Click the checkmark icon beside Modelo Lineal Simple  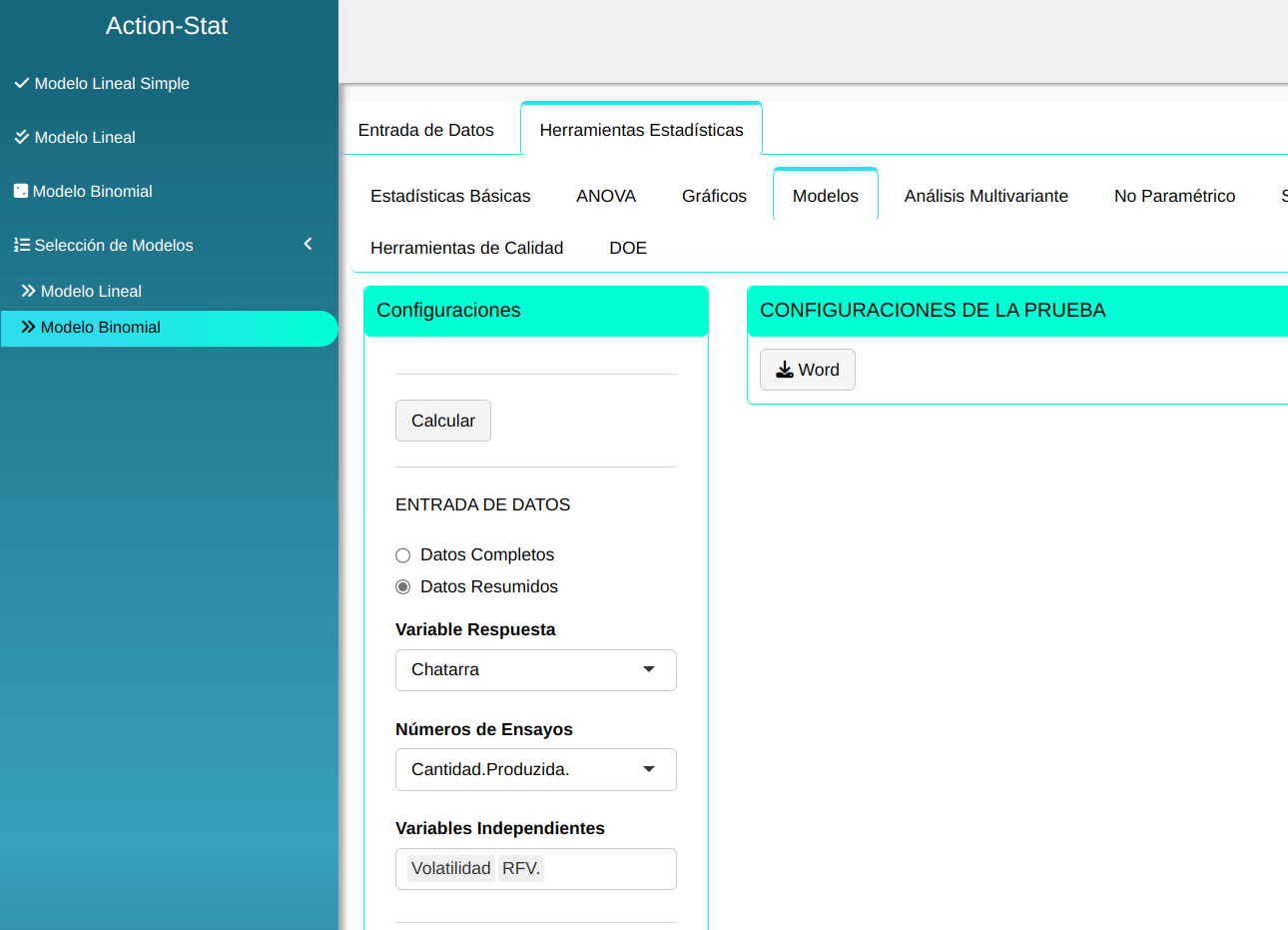pyautogui.click(x=21, y=83)
